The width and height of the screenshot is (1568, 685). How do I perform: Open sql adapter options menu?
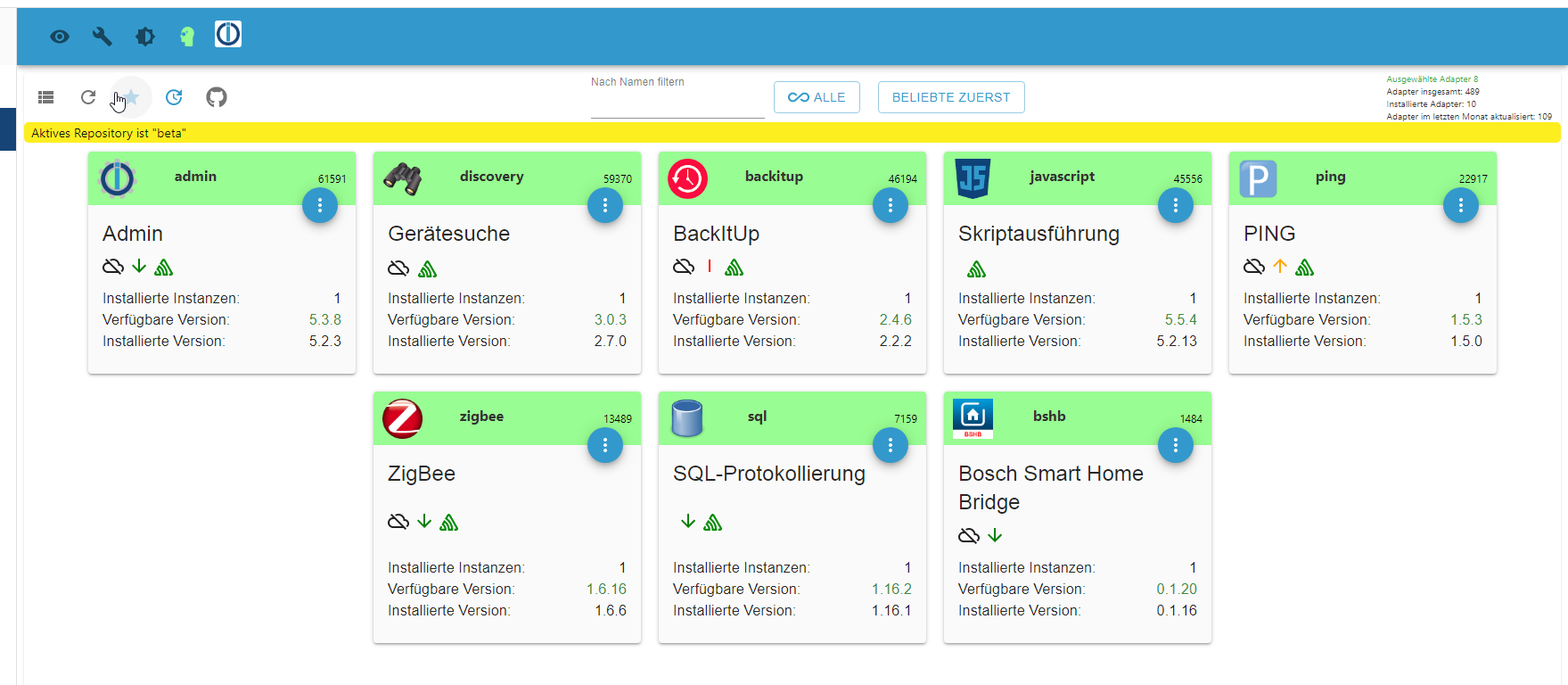[x=891, y=445]
